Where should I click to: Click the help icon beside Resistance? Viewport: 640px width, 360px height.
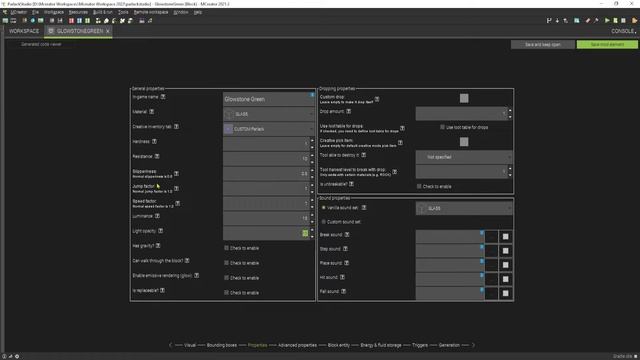pyautogui.click(x=157, y=156)
